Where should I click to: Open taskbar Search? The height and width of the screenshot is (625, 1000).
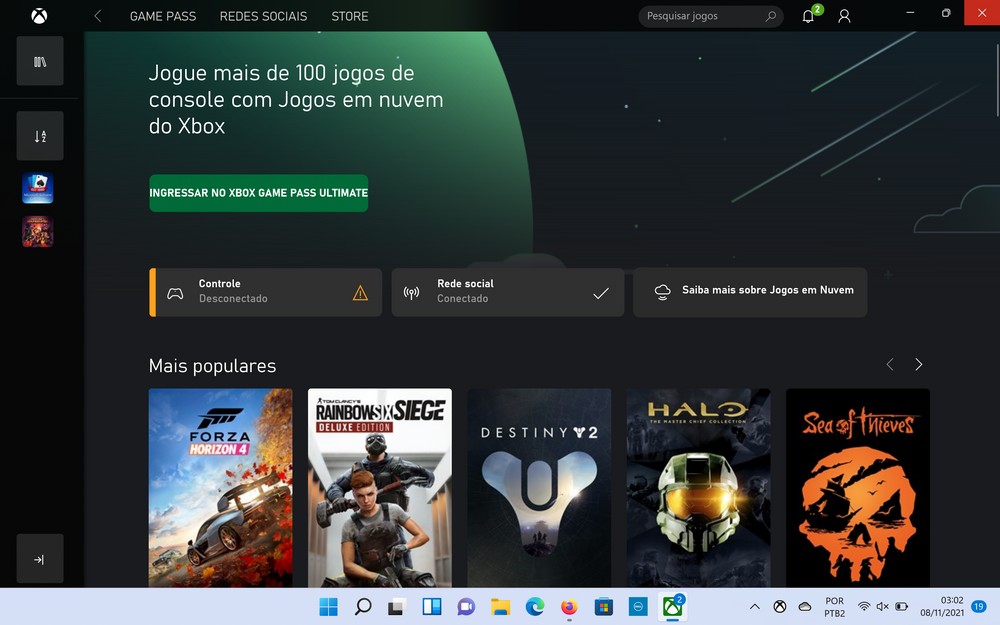pos(363,607)
